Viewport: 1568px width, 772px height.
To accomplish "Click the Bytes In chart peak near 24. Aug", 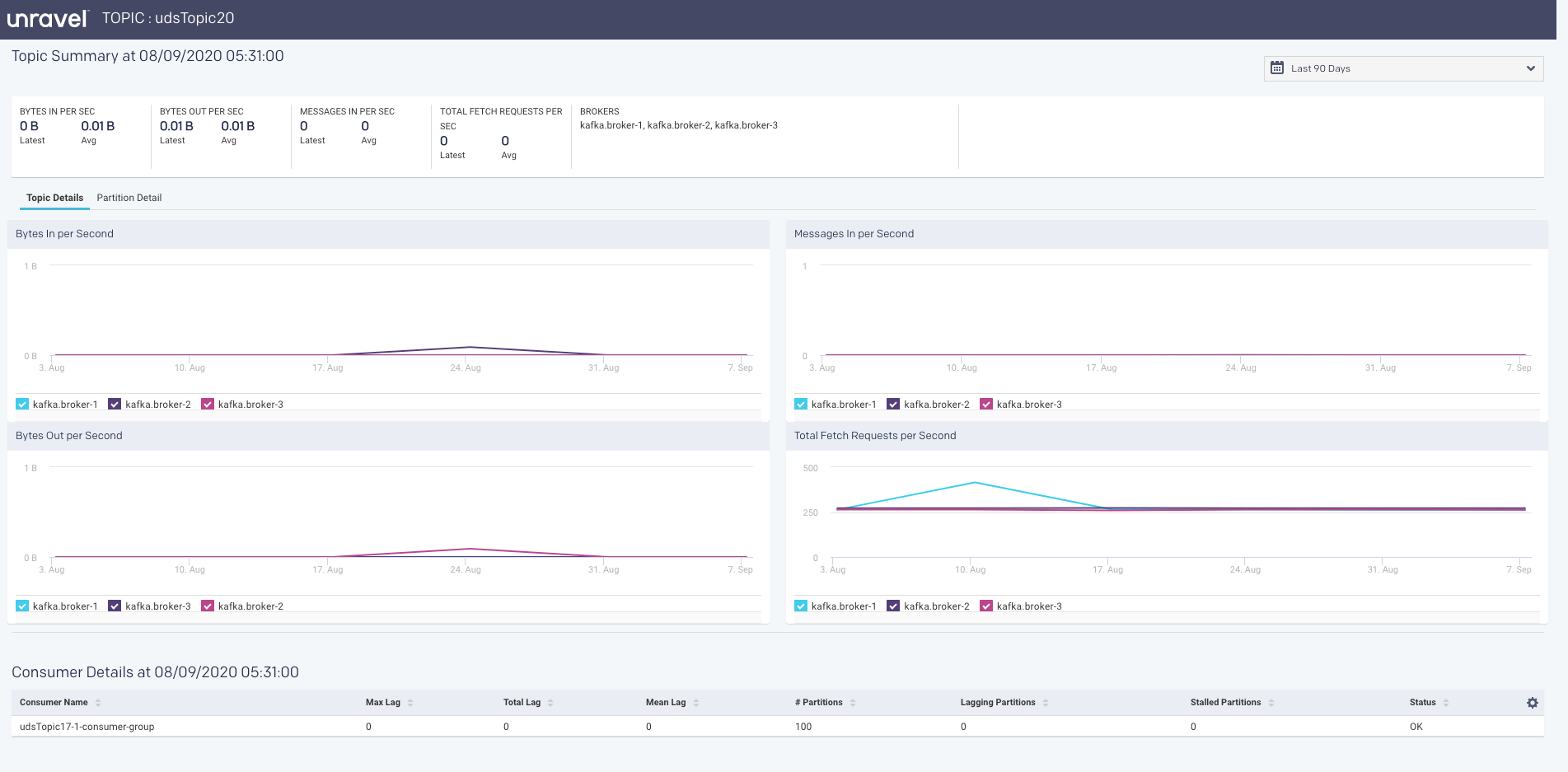I will 470,347.
